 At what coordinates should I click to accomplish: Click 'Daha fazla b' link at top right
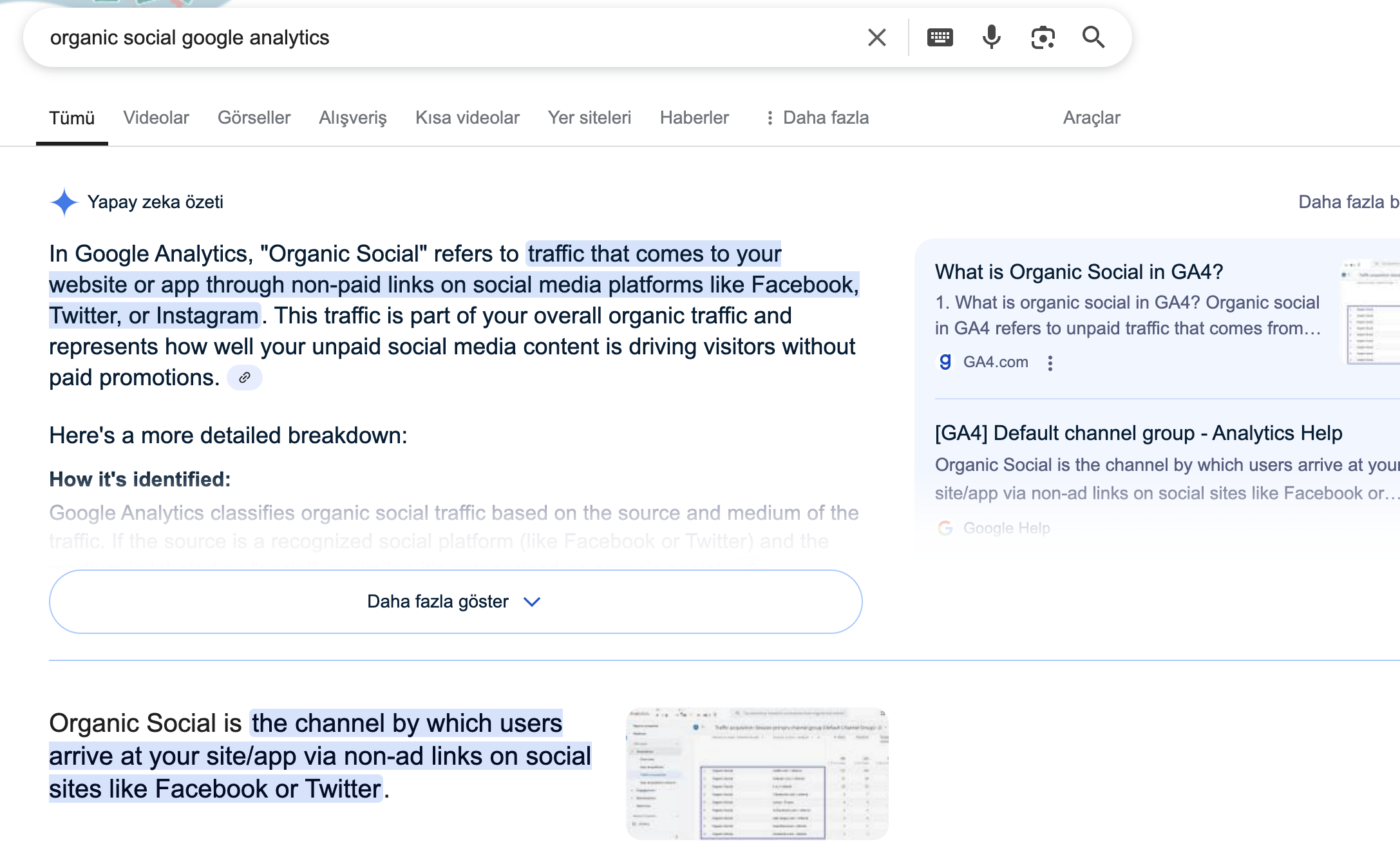1348,202
